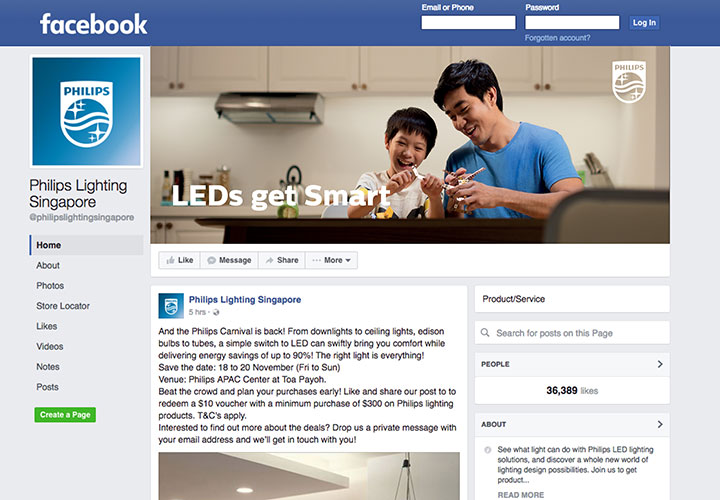The image size is (720, 500).
Task: Click the magnifier icon in post search
Action: 485,332
